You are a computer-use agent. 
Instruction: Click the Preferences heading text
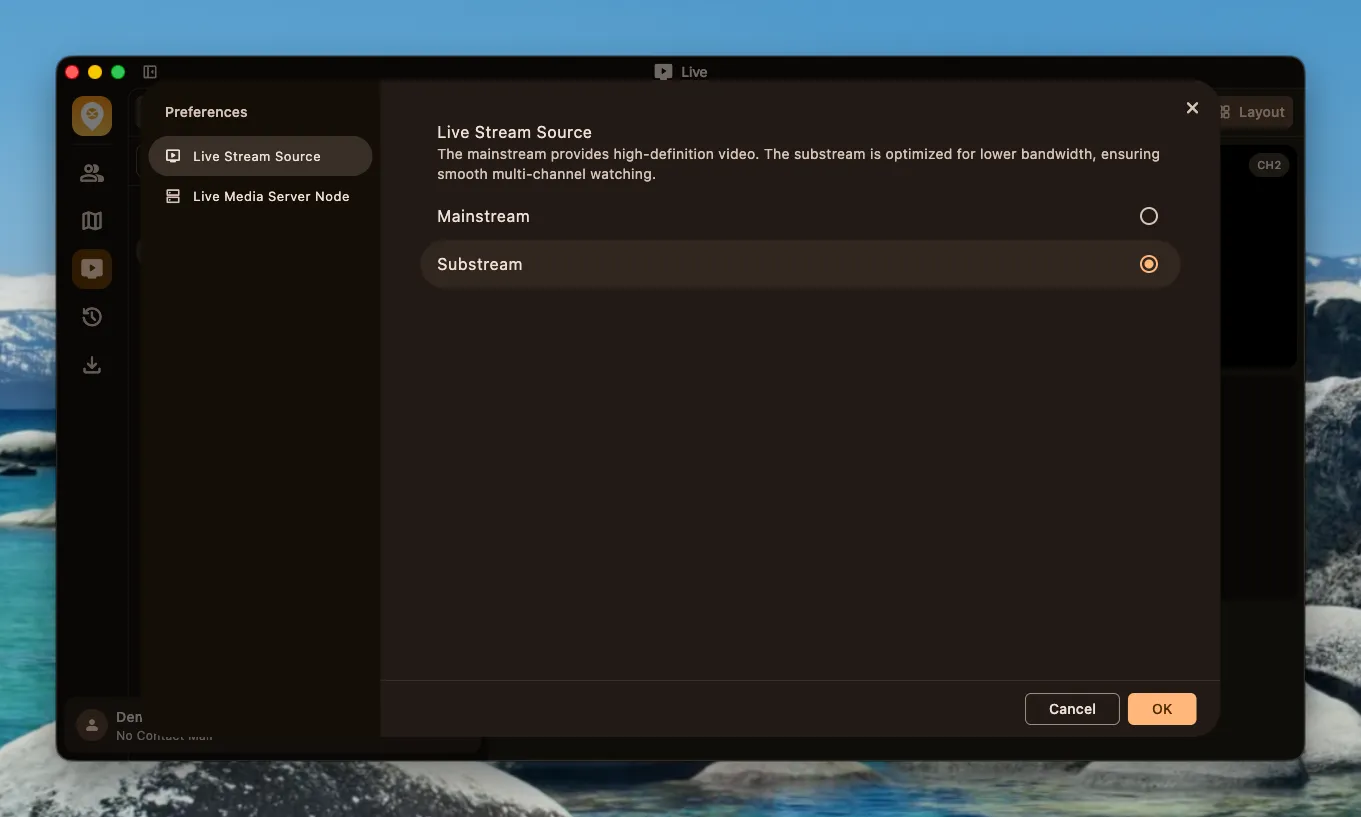(x=206, y=112)
